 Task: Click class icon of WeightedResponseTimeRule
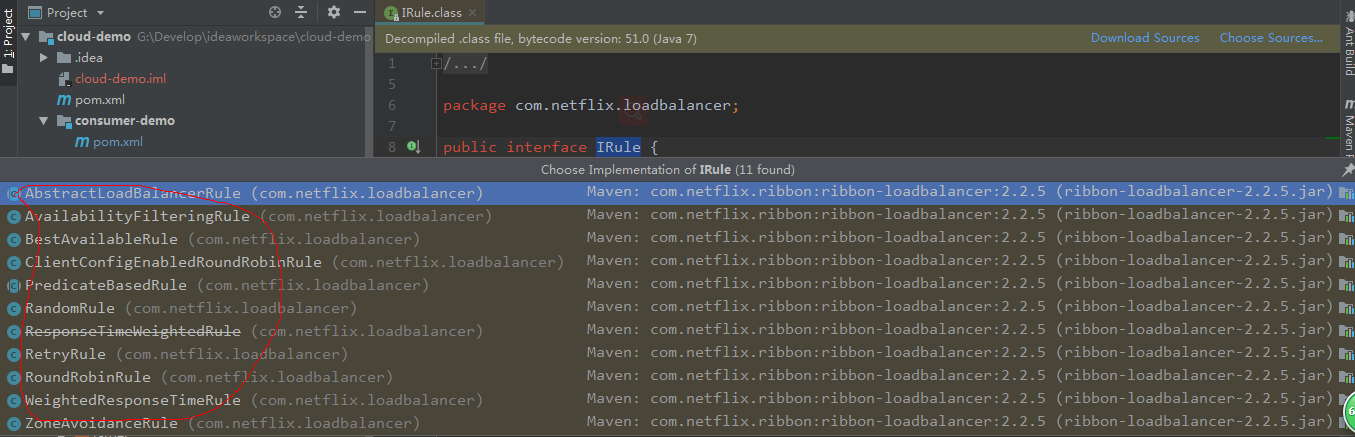coord(14,400)
